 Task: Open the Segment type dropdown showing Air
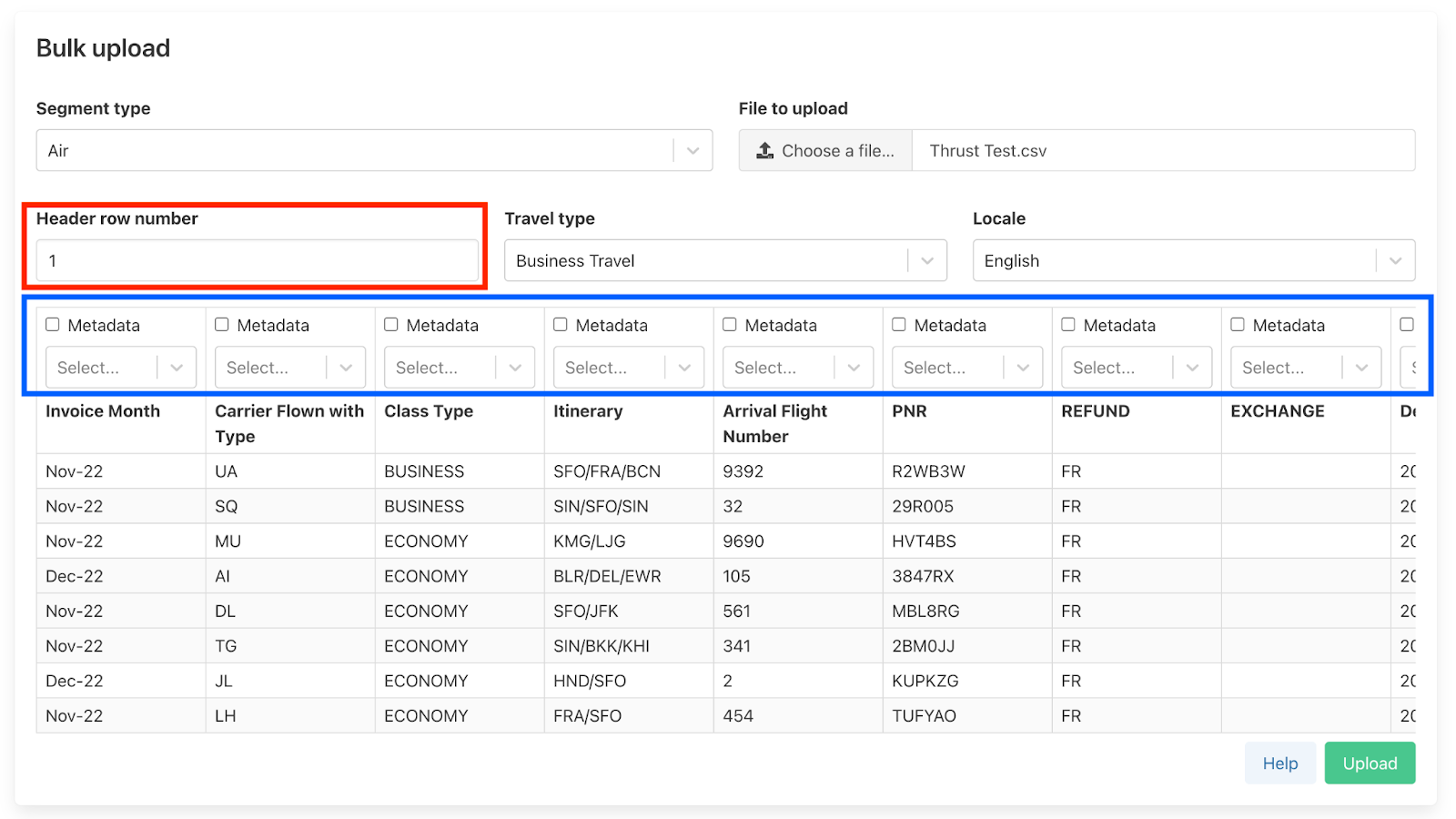tap(373, 151)
